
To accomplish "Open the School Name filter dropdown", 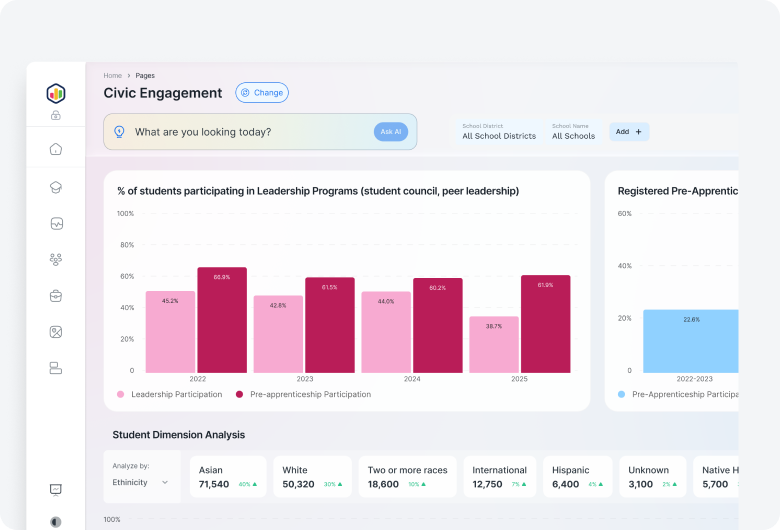I will click(573, 132).
